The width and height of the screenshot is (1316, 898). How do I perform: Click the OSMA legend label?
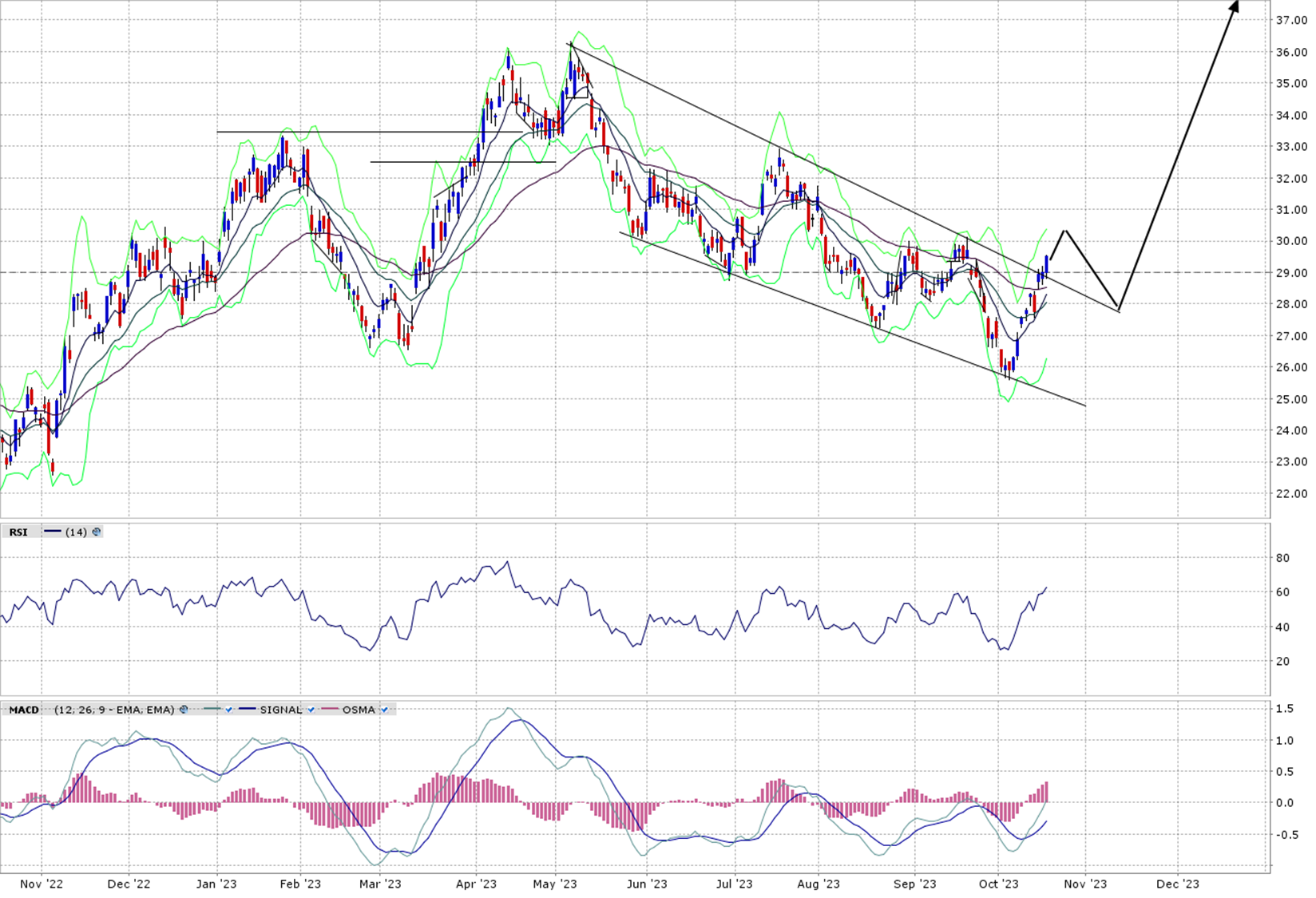coord(359,709)
